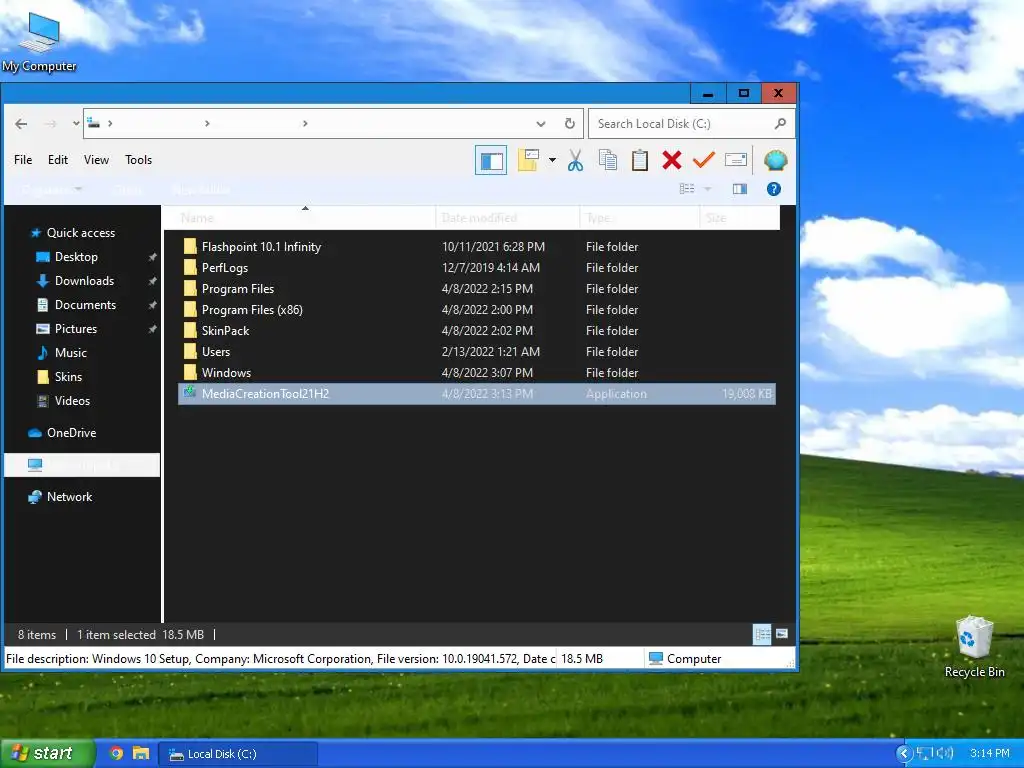Click the red X Delete icon
The image size is (1024, 768).
tap(671, 160)
